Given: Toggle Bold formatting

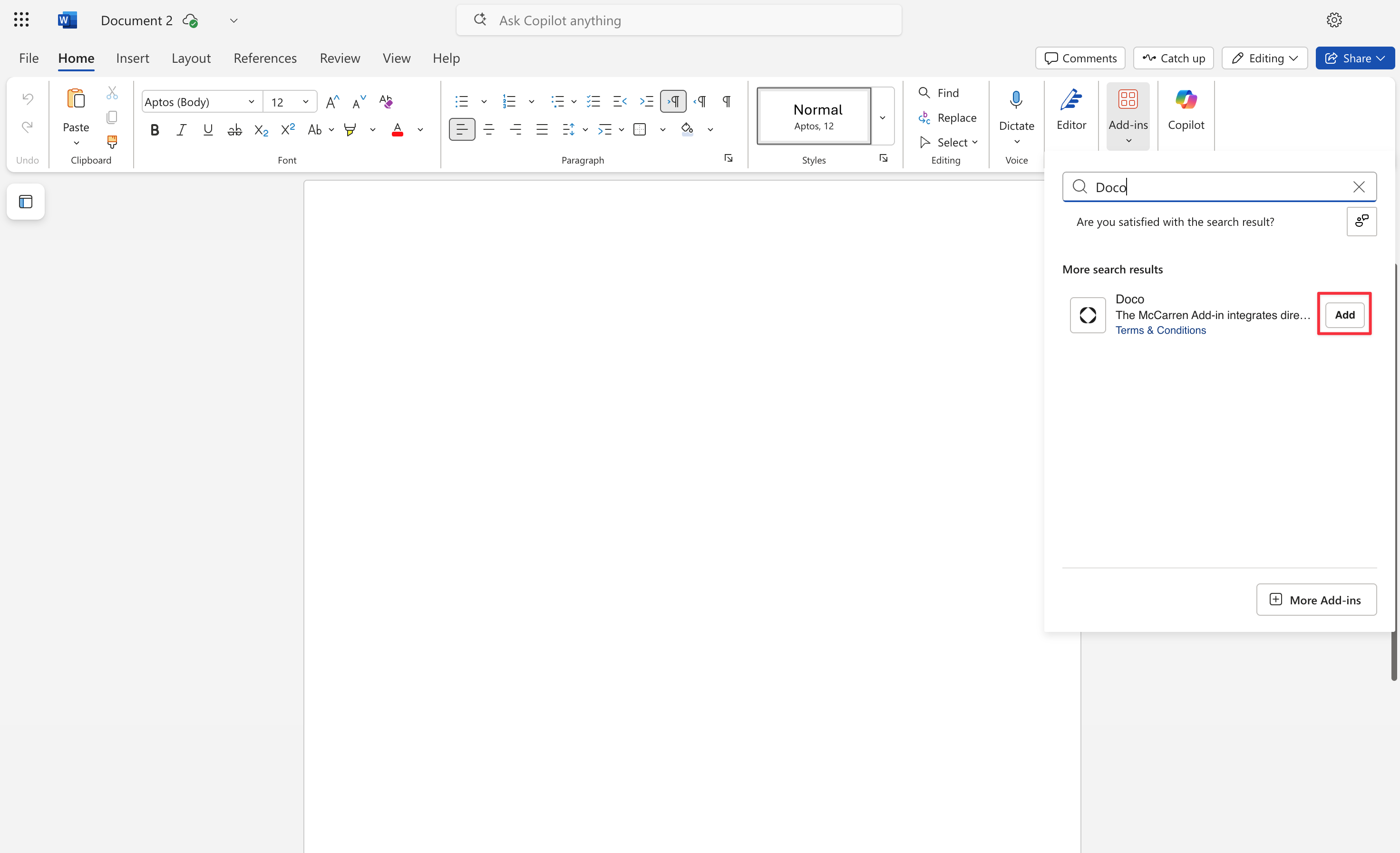Looking at the screenshot, I should tap(154, 130).
